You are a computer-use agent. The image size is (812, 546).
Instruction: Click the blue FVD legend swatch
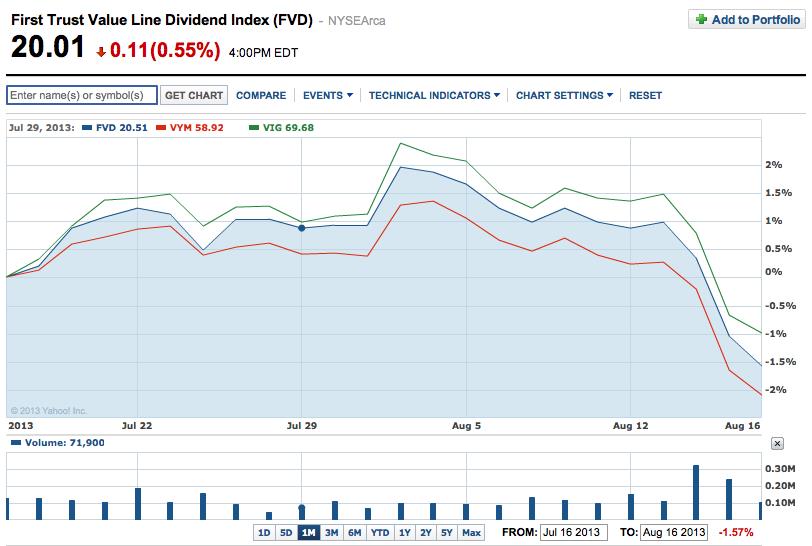coord(87,127)
